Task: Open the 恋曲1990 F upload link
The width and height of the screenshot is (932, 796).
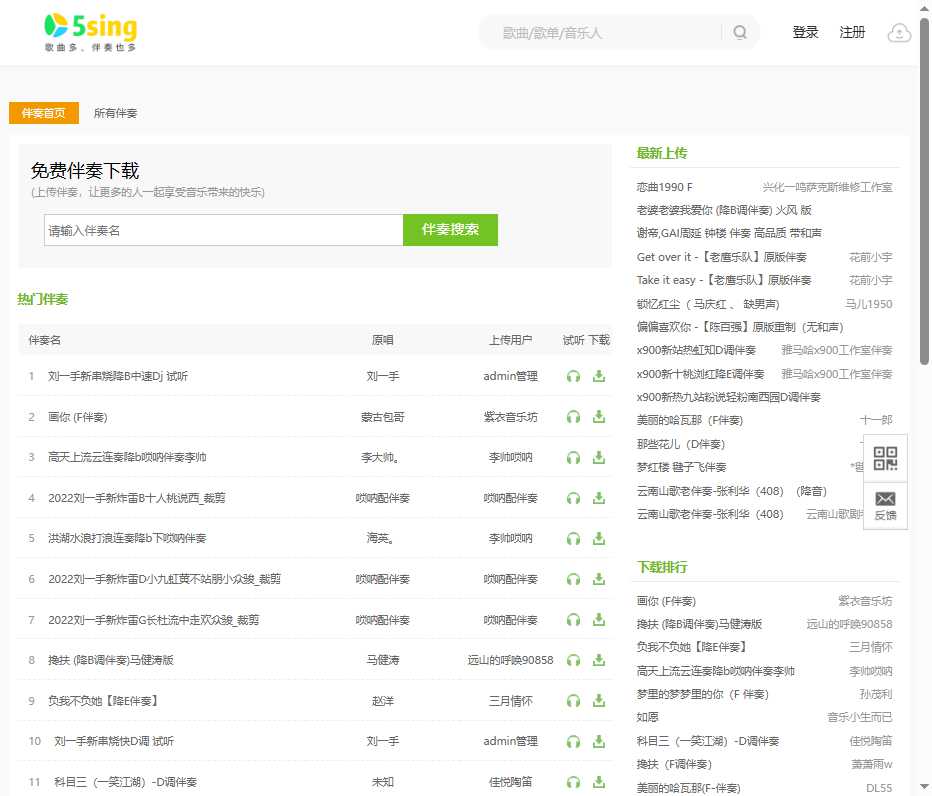Action: point(664,186)
